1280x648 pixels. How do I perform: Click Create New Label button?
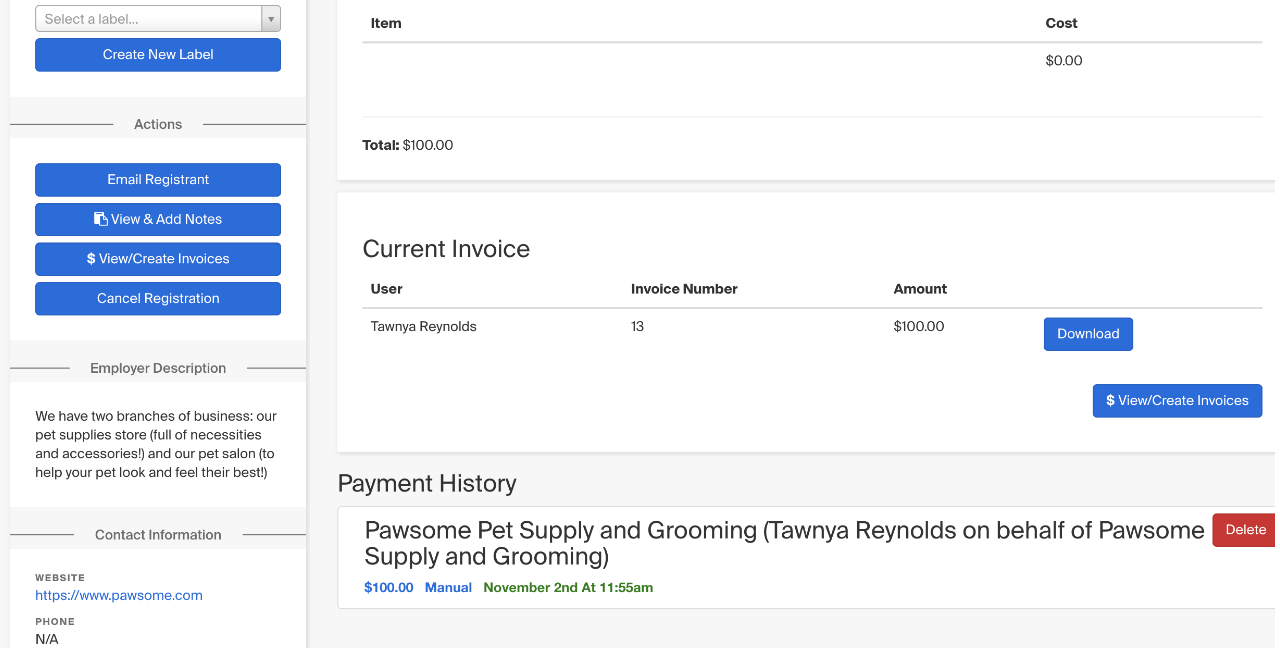click(x=158, y=55)
